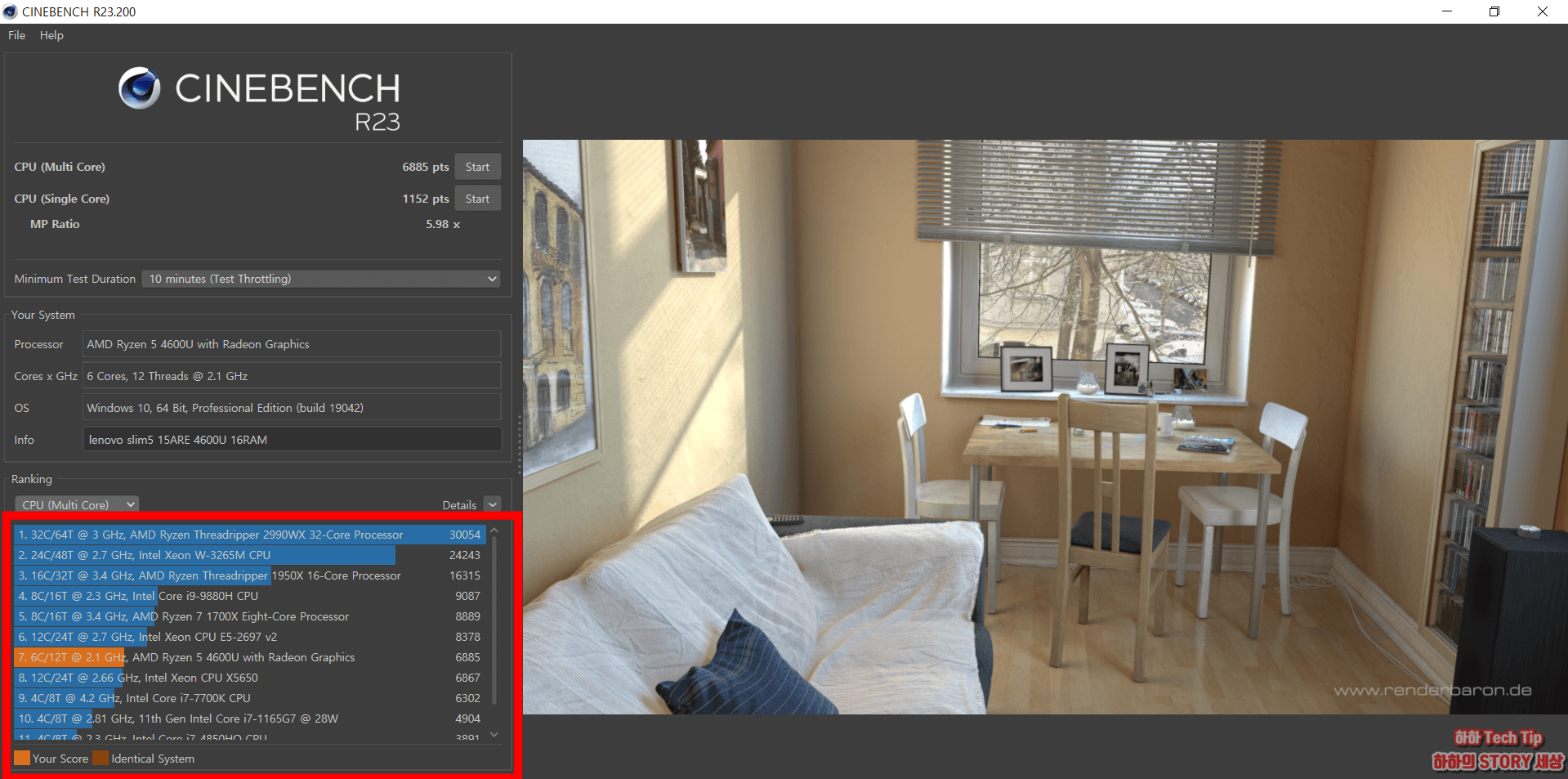Select rank 6 Xeon E5-2697 v2 row
Viewport: 1568px width, 779px height.
[250, 637]
